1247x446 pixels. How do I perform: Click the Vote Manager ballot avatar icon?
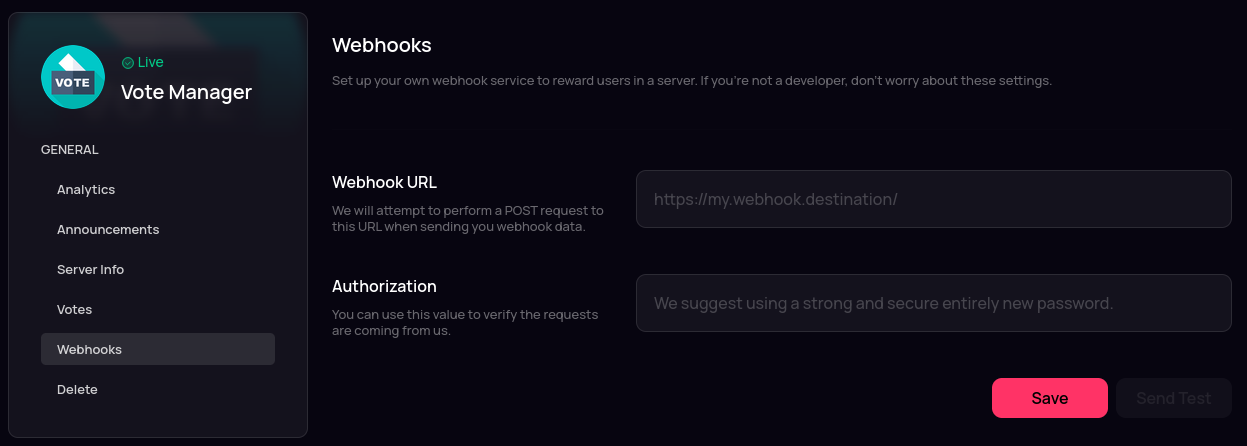[x=73, y=77]
